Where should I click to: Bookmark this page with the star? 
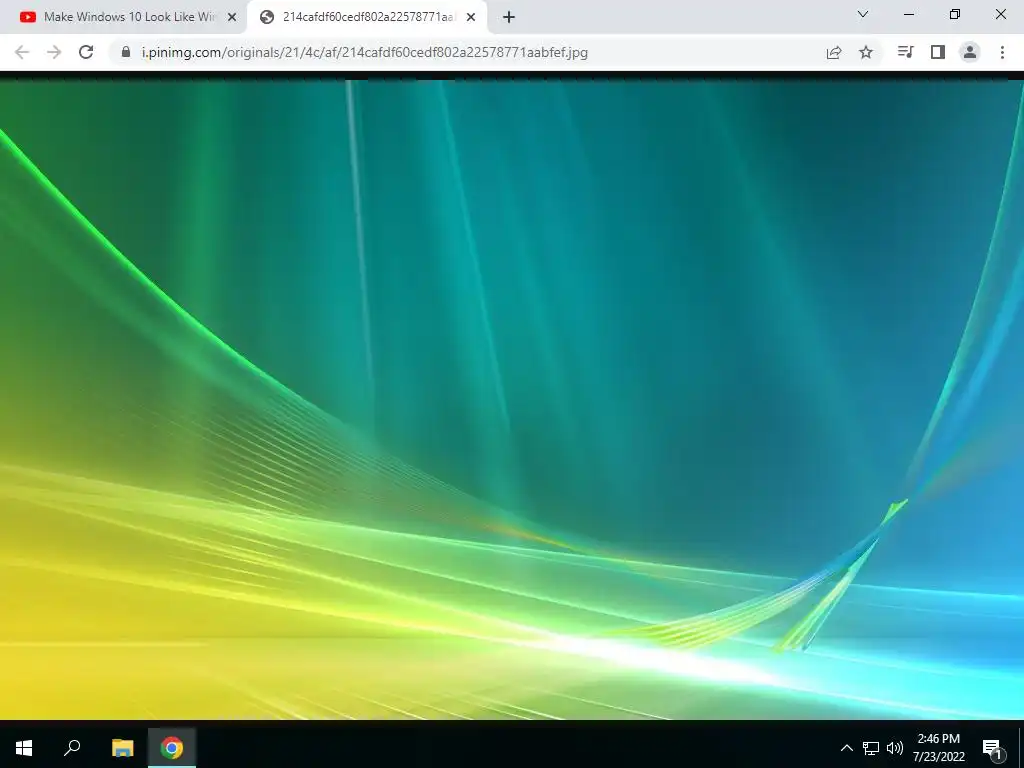[x=866, y=52]
